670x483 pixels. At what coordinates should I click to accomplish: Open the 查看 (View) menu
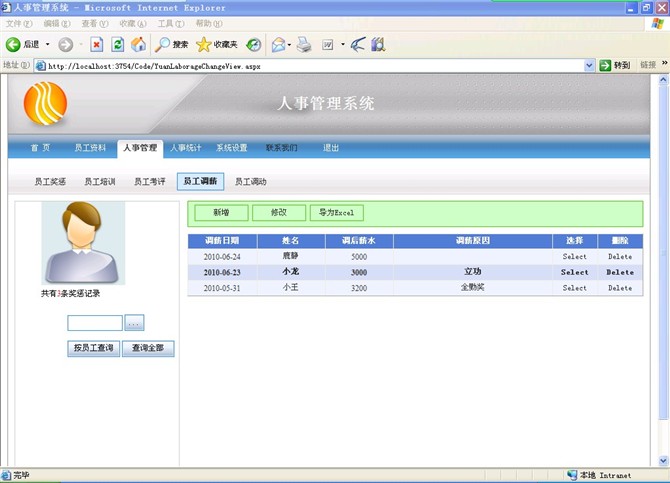coord(95,24)
